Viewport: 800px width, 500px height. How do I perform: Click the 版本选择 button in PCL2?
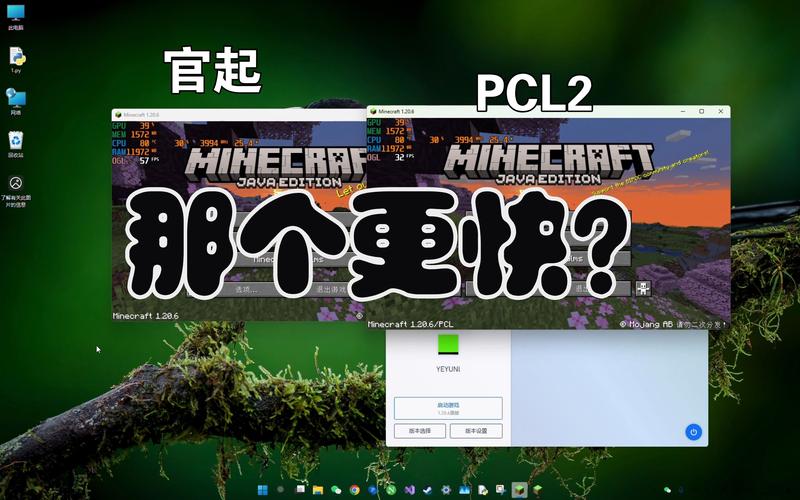[420, 431]
